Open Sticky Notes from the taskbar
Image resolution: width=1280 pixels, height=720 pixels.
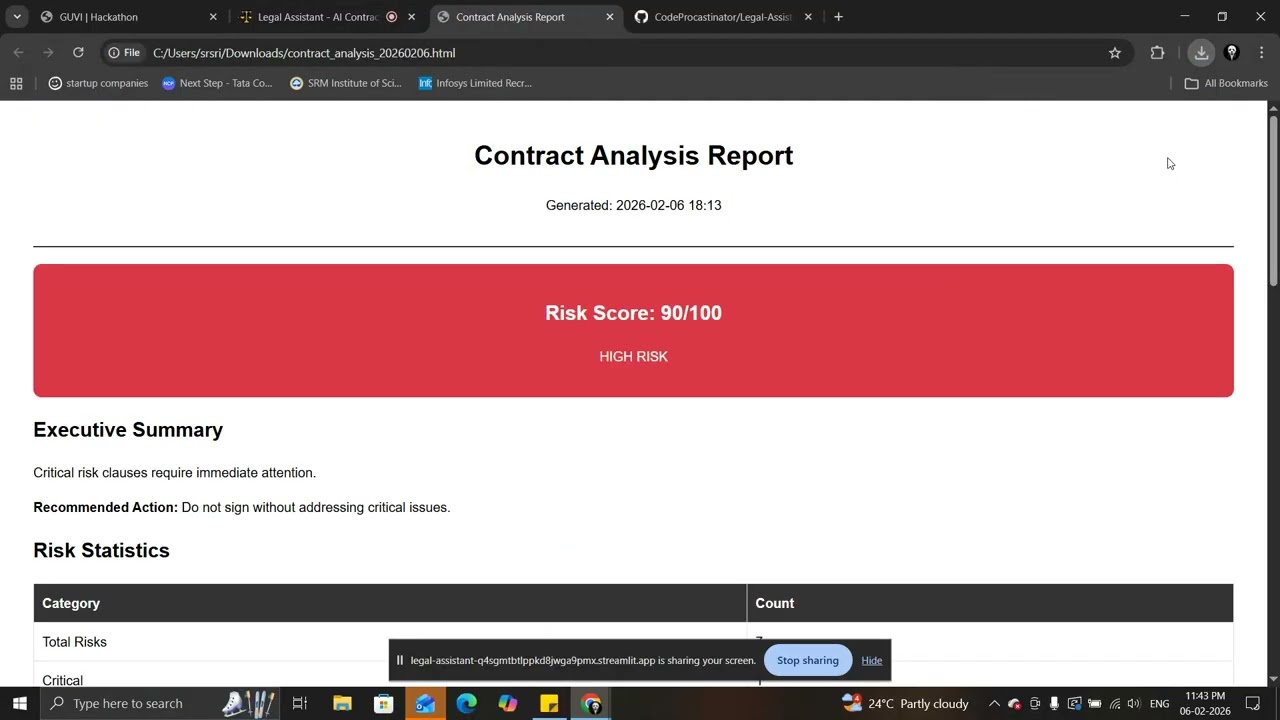pyautogui.click(x=549, y=703)
